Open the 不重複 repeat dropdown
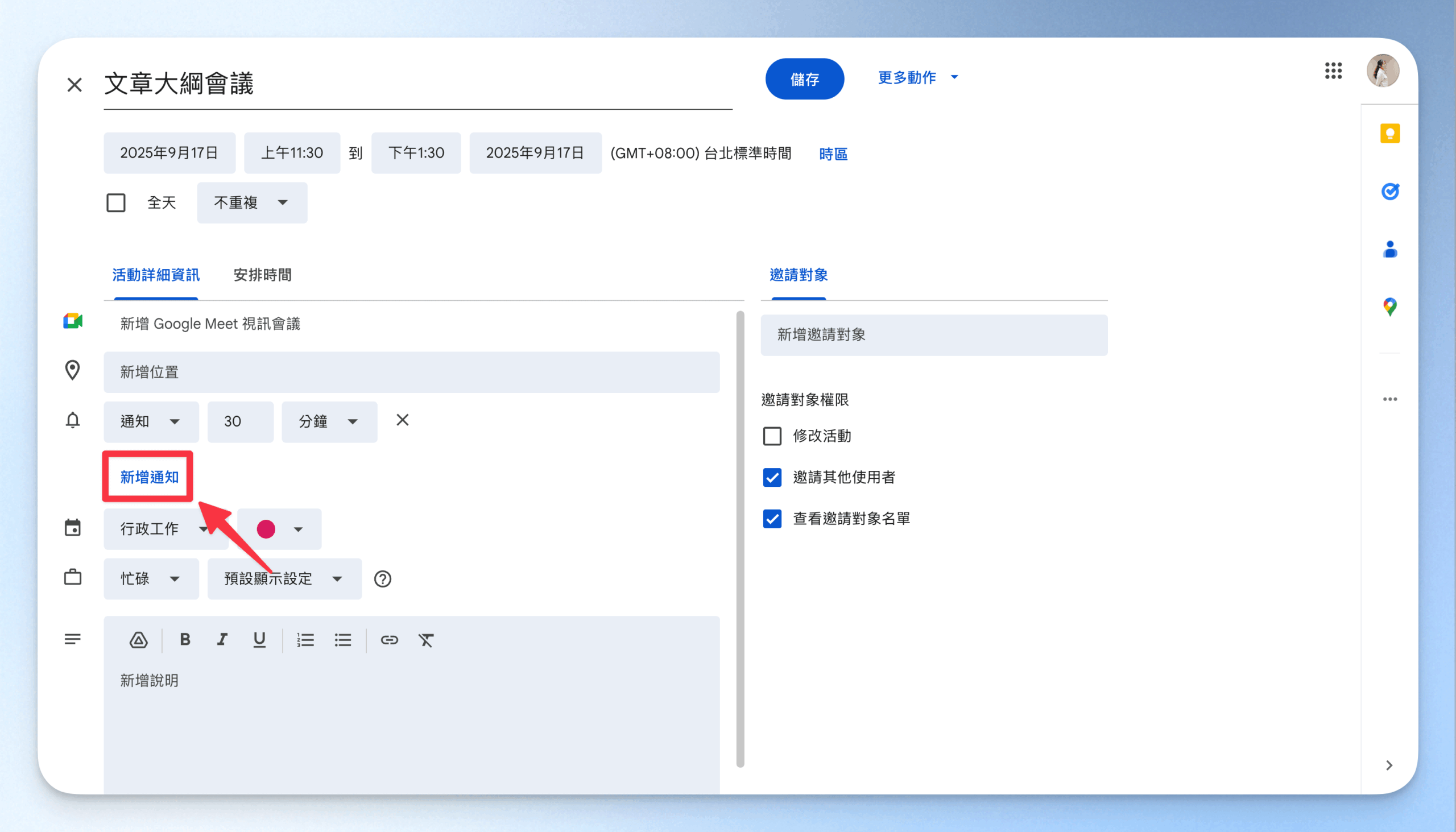This screenshot has width=1456, height=832. tap(251, 203)
